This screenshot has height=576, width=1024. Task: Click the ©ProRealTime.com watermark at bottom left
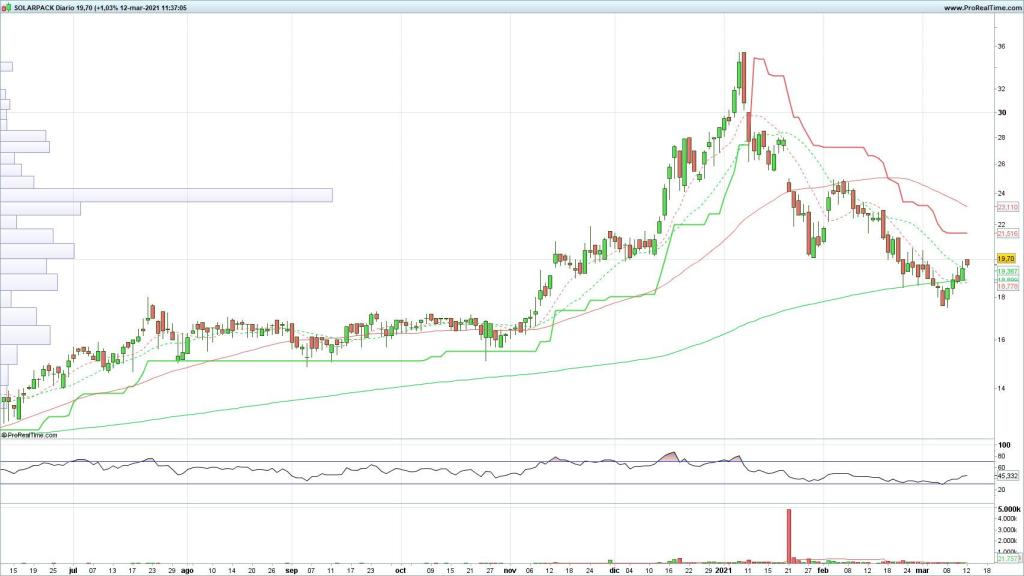click(29, 435)
